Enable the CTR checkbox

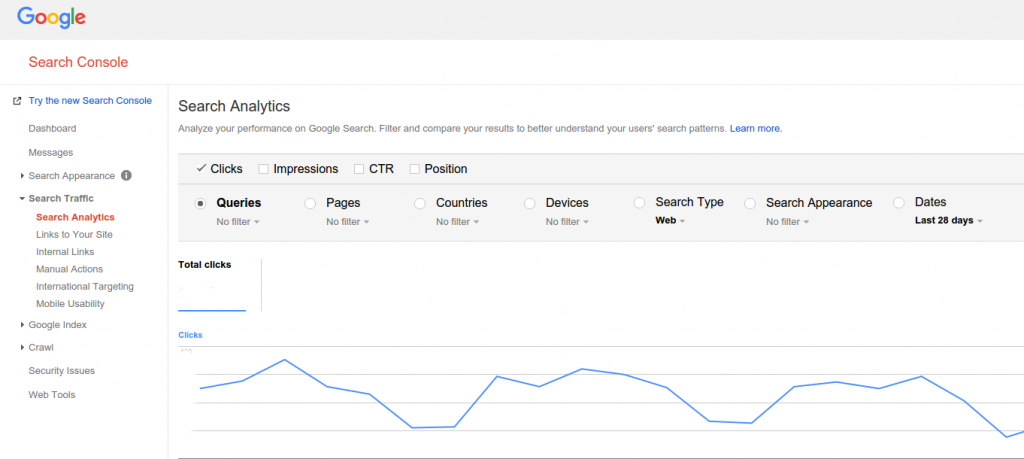click(359, 169)
